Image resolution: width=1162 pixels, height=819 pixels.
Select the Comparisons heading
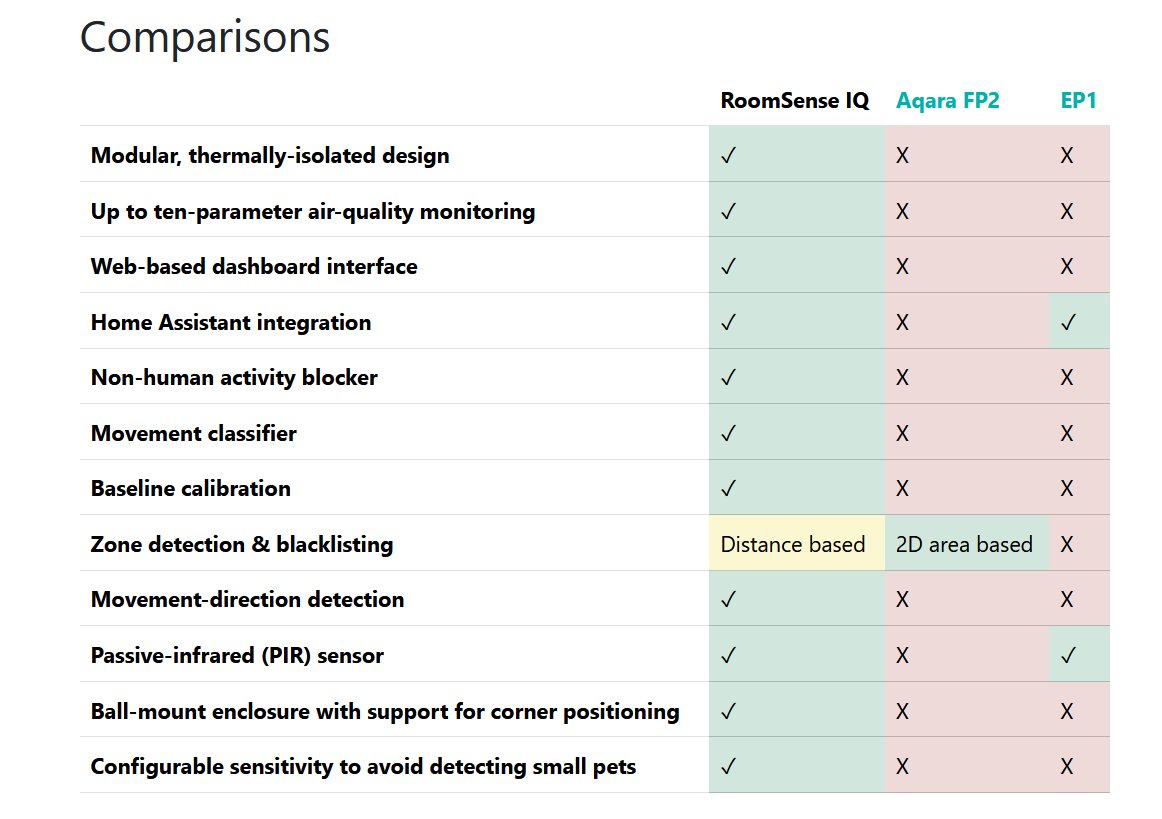click(x=205, y=37)
